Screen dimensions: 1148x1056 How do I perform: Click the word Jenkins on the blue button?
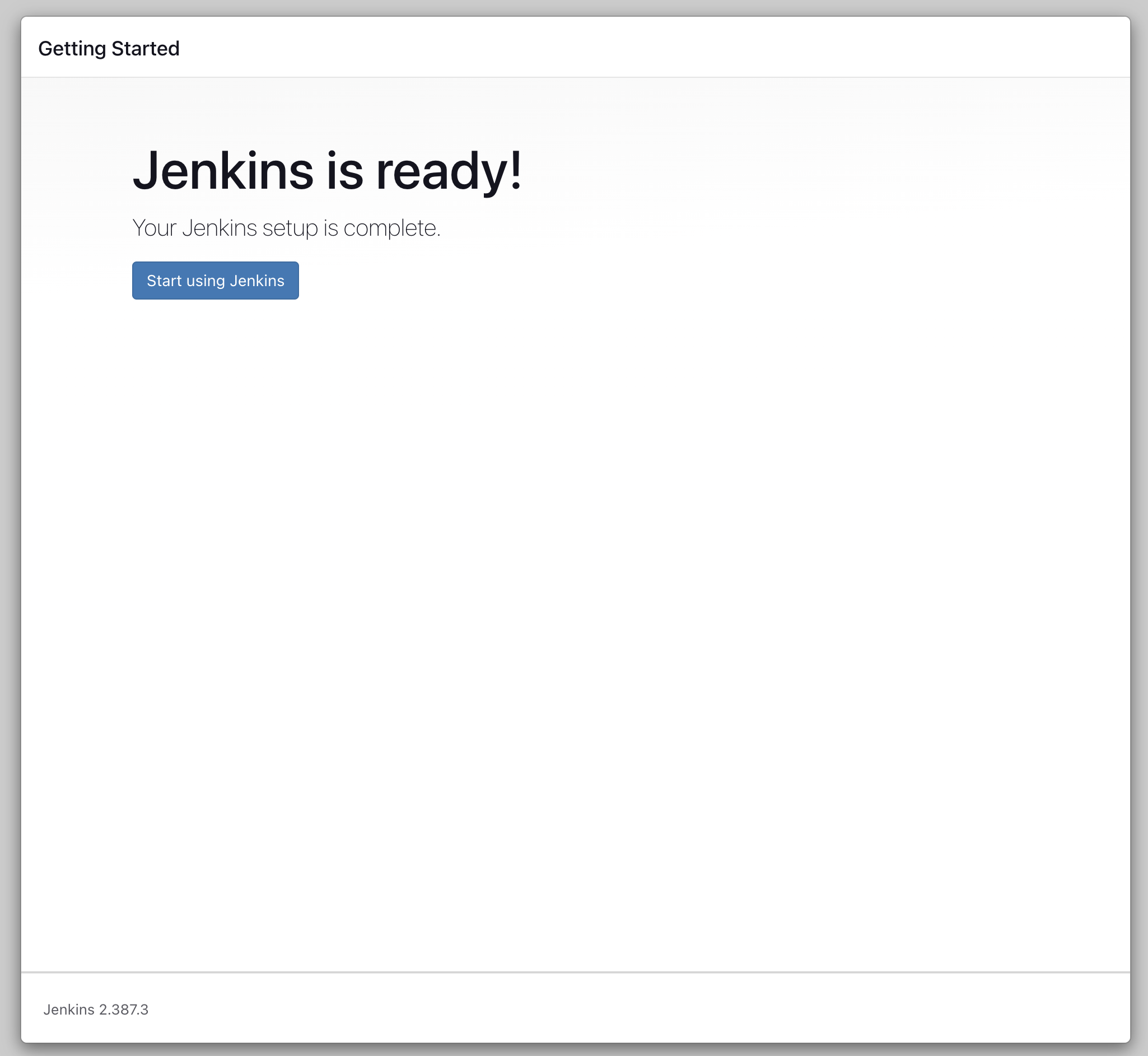pyautogui.click(x=257, y=281)
